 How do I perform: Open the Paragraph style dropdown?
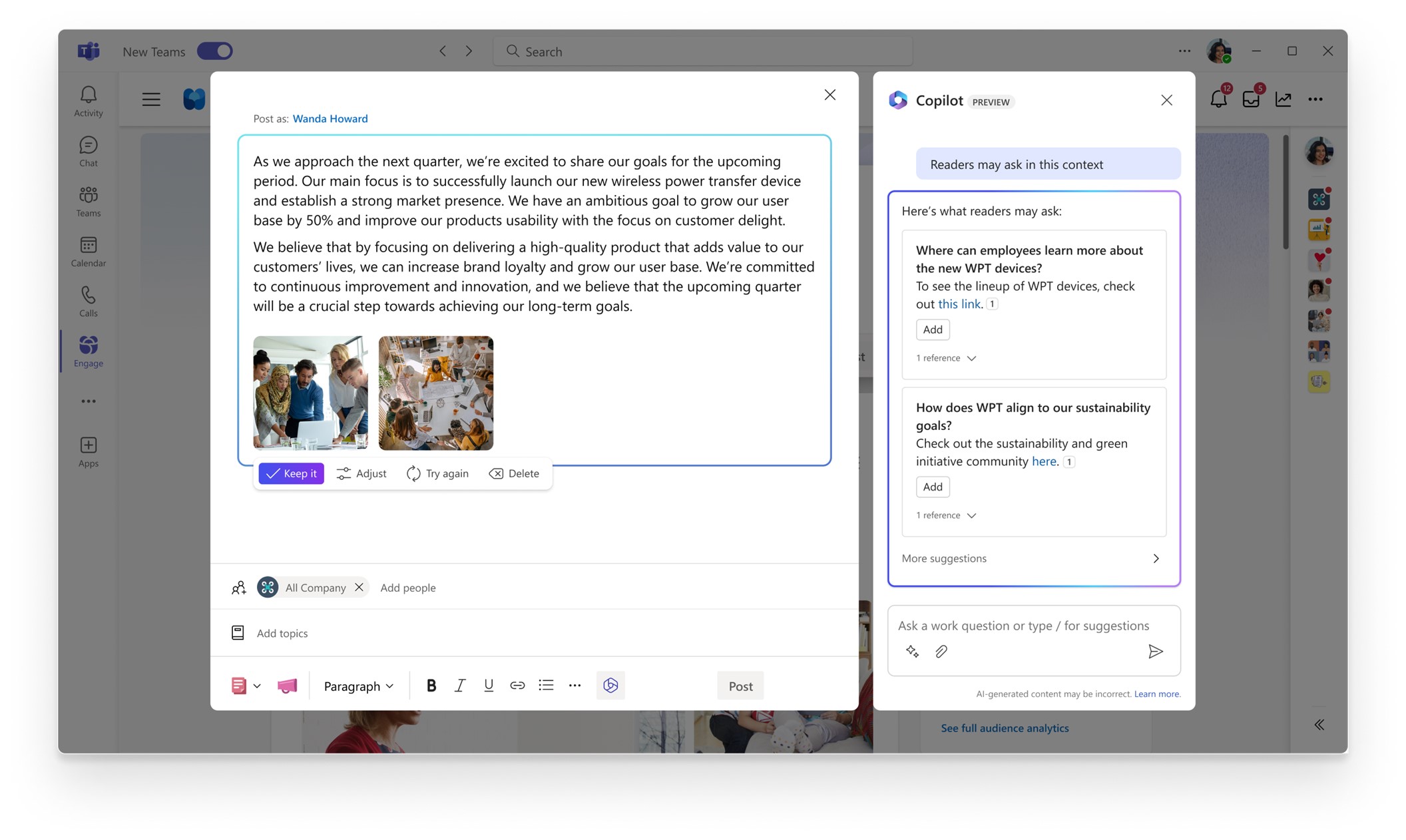(357, 686)
